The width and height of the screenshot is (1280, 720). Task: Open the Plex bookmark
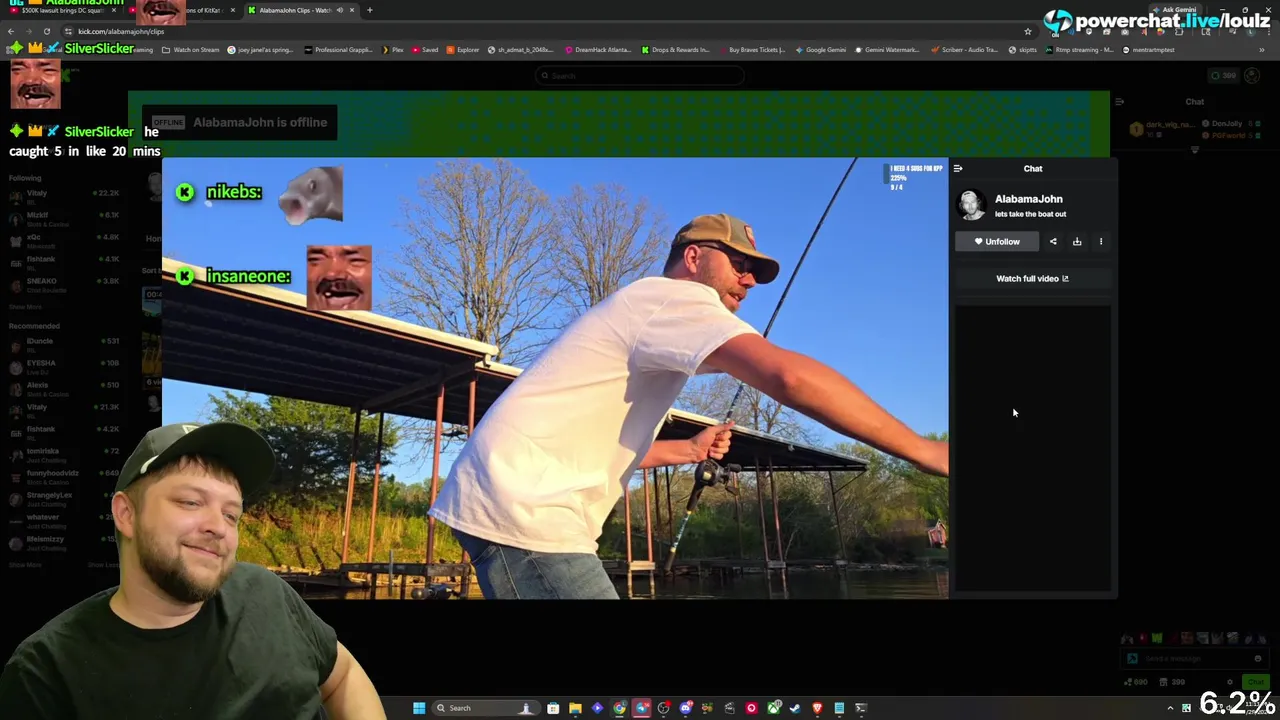coord(393,50)
